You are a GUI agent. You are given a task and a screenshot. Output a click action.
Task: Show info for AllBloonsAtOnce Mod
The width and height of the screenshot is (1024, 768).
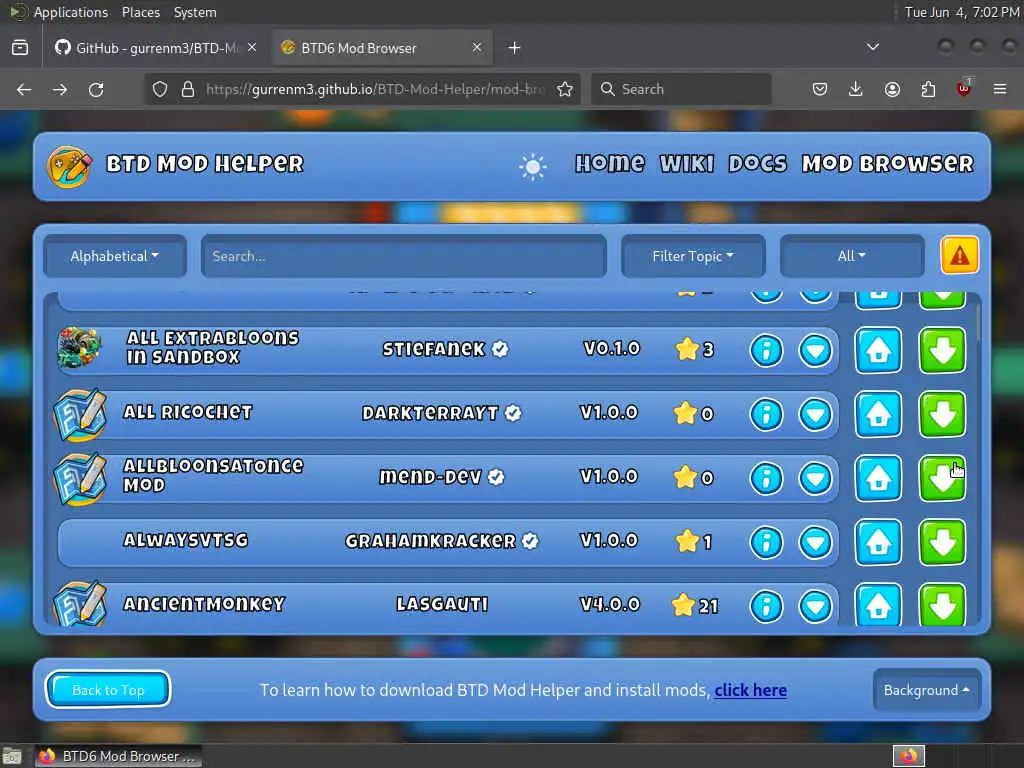coord(766,478)
